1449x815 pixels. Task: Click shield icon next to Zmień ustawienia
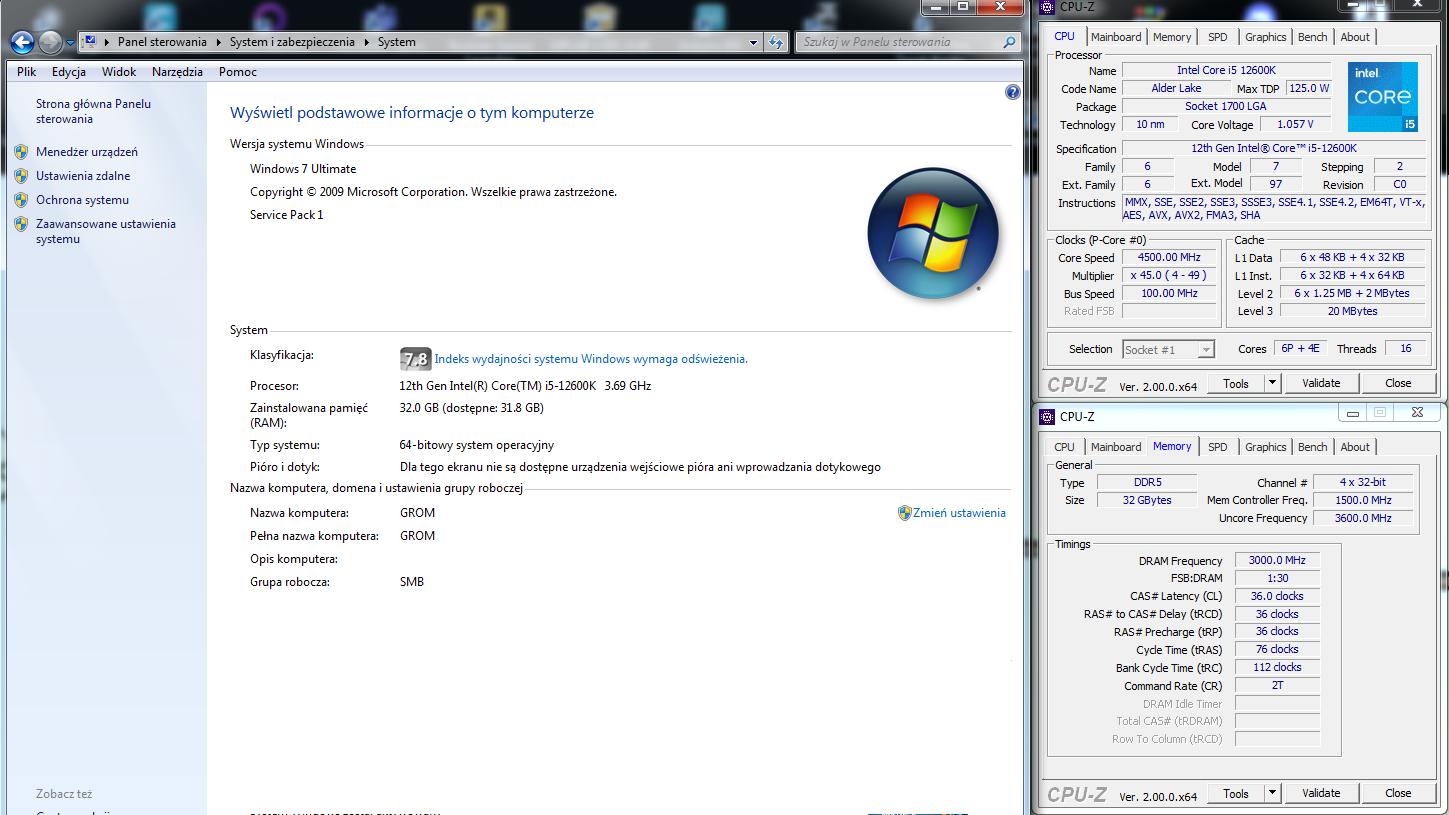(x=905, y=513)
